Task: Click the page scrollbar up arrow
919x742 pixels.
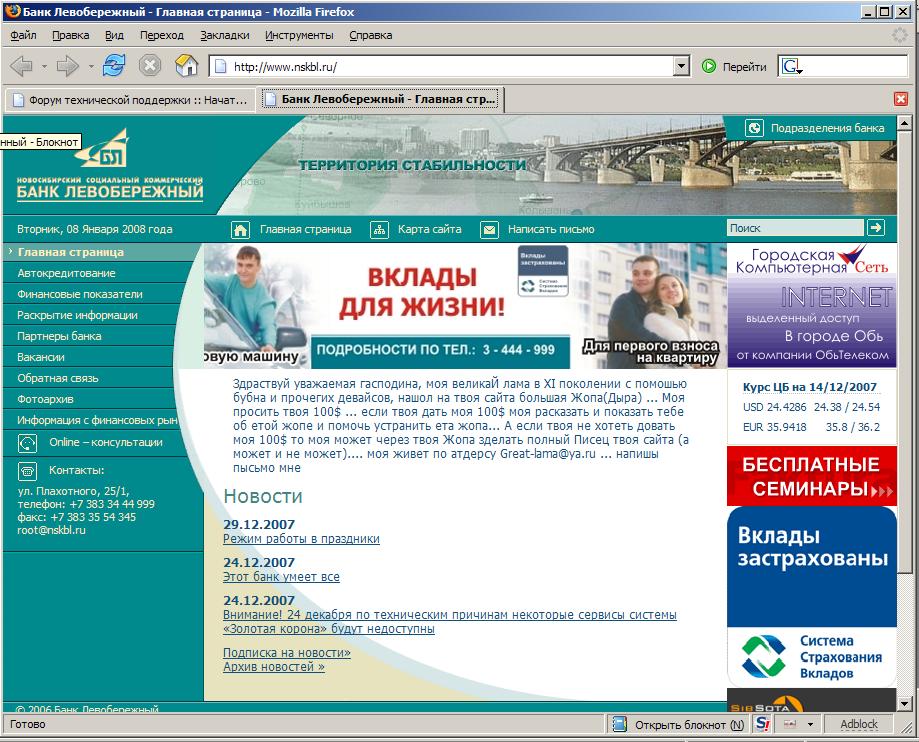Action: point(904,123)
